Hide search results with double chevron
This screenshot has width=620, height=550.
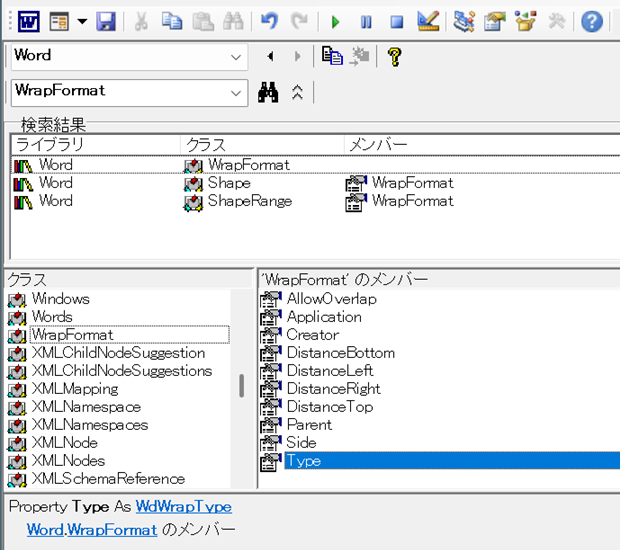pos(297,93)
